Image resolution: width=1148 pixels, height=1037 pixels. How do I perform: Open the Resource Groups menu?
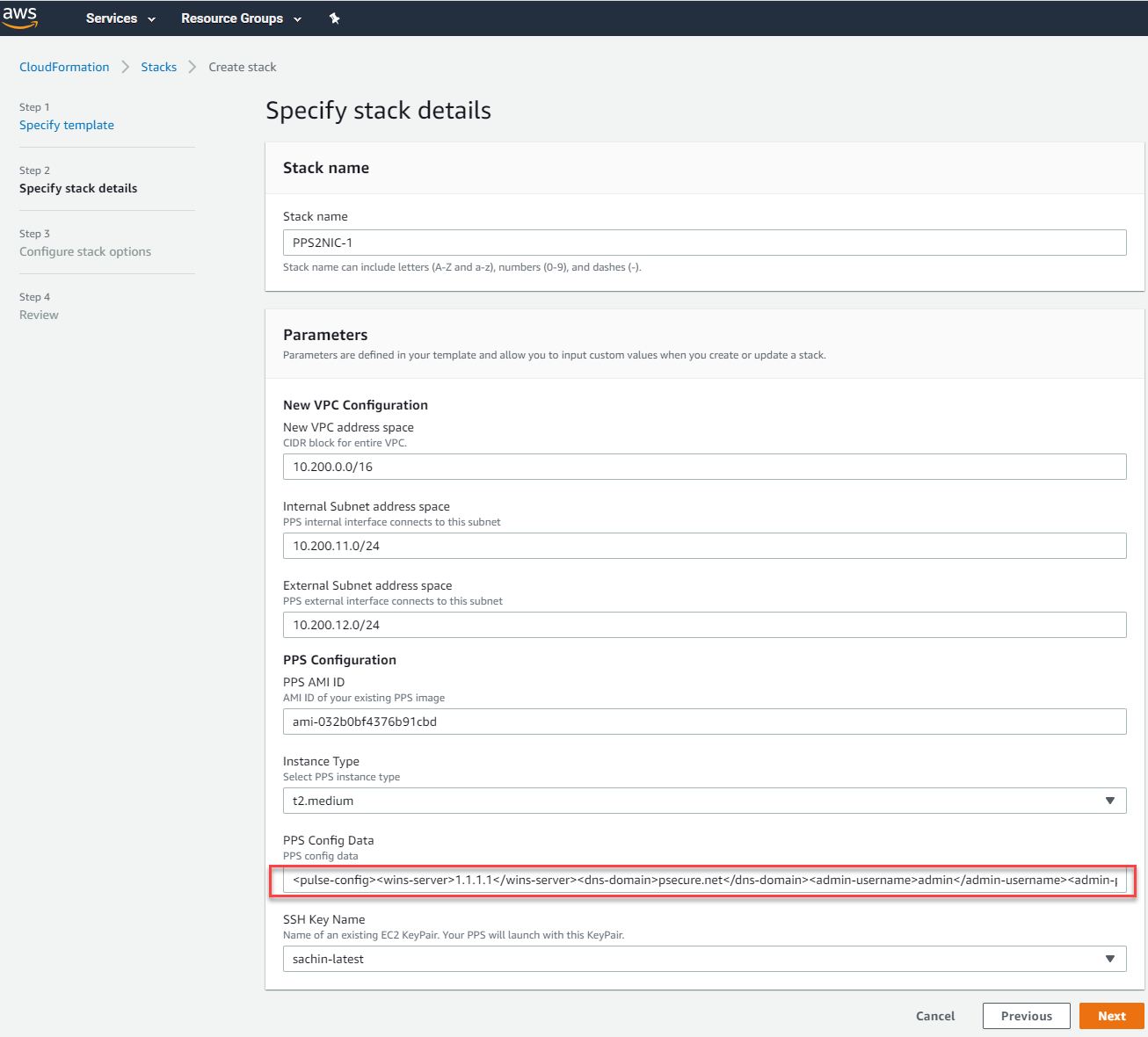point(241,18)
